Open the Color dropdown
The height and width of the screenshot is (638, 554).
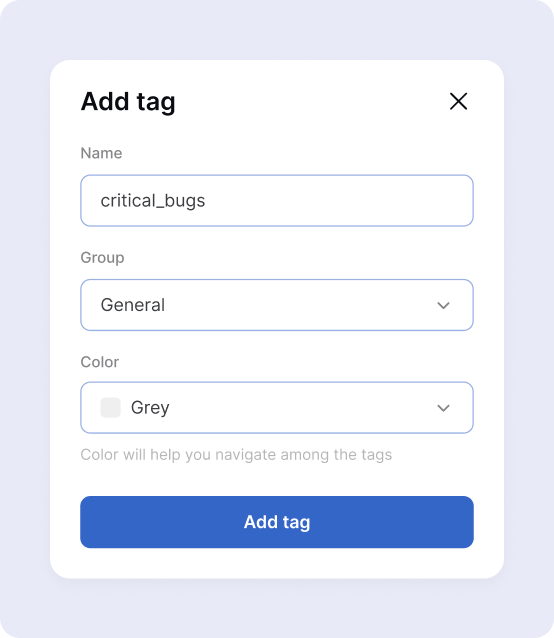click(x=277, y=407)
